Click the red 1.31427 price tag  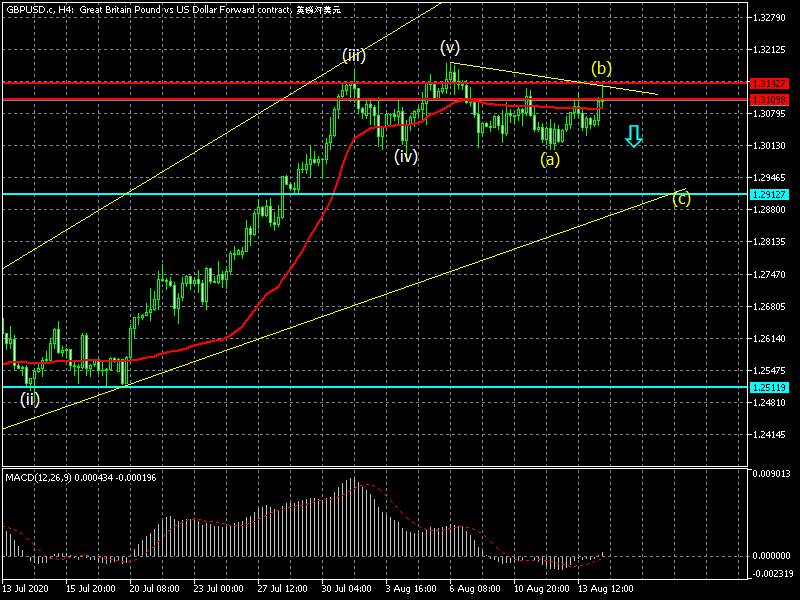pos(769,83)
